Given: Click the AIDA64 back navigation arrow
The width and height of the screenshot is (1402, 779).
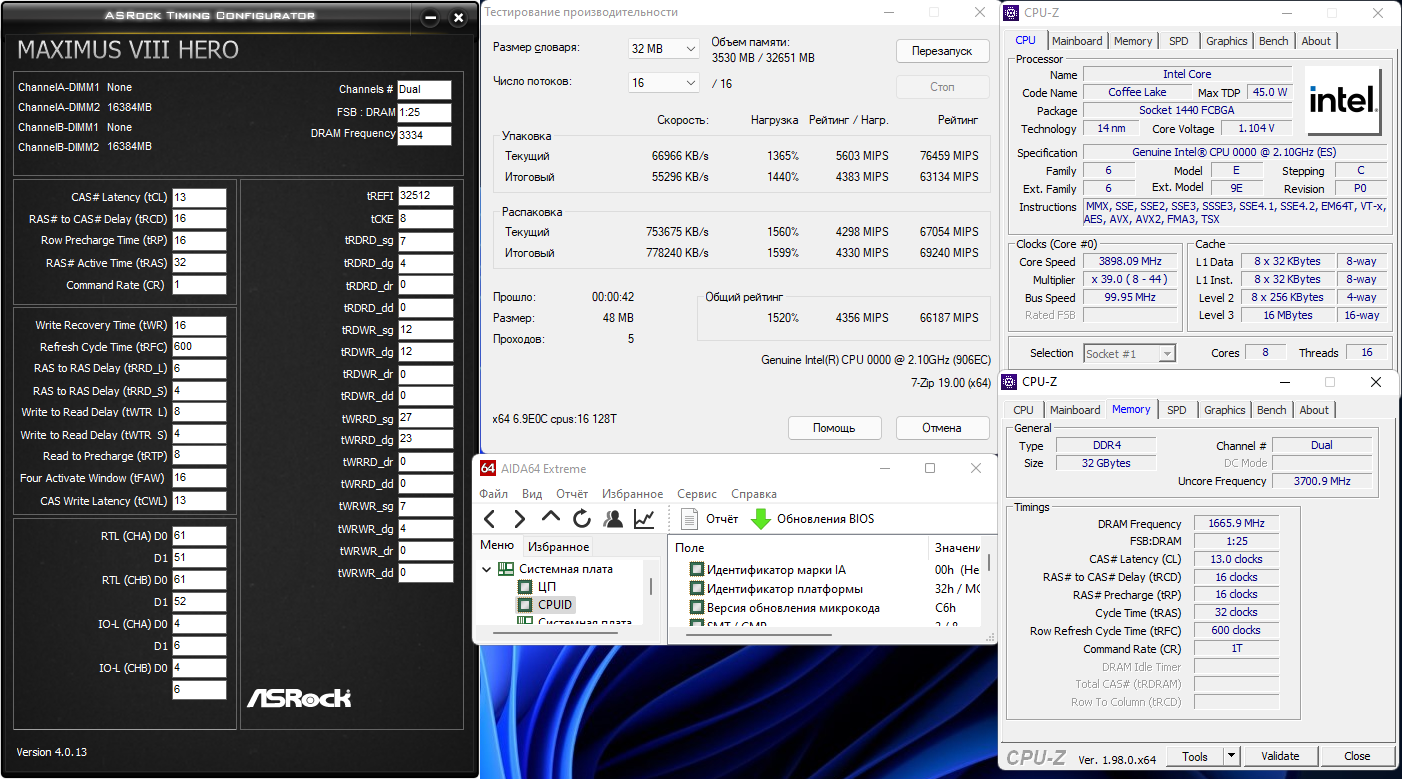Looking at the screenshot, I should [489, 519].
